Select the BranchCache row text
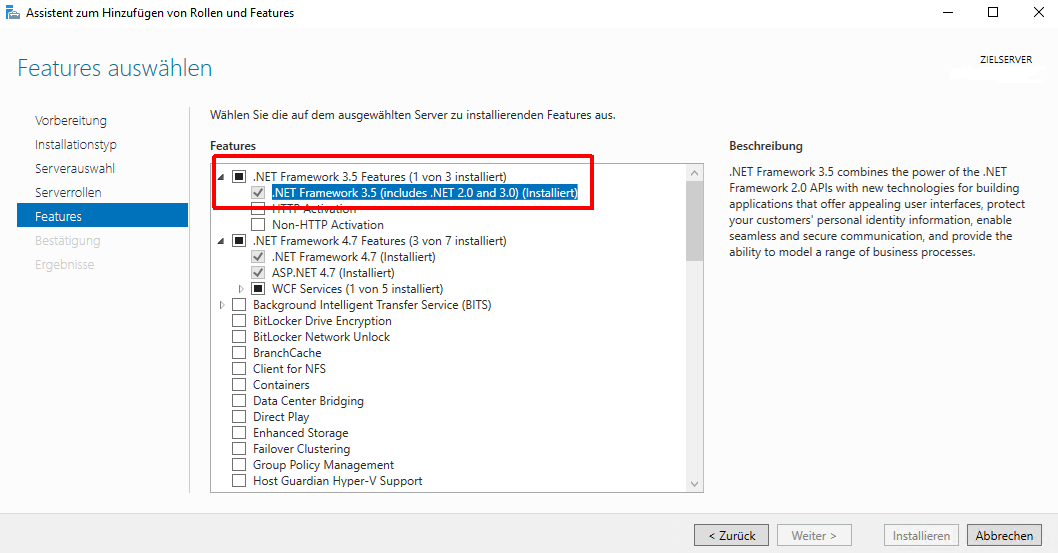The height and width of the screenshot is (553, 1058). point(287,353)
